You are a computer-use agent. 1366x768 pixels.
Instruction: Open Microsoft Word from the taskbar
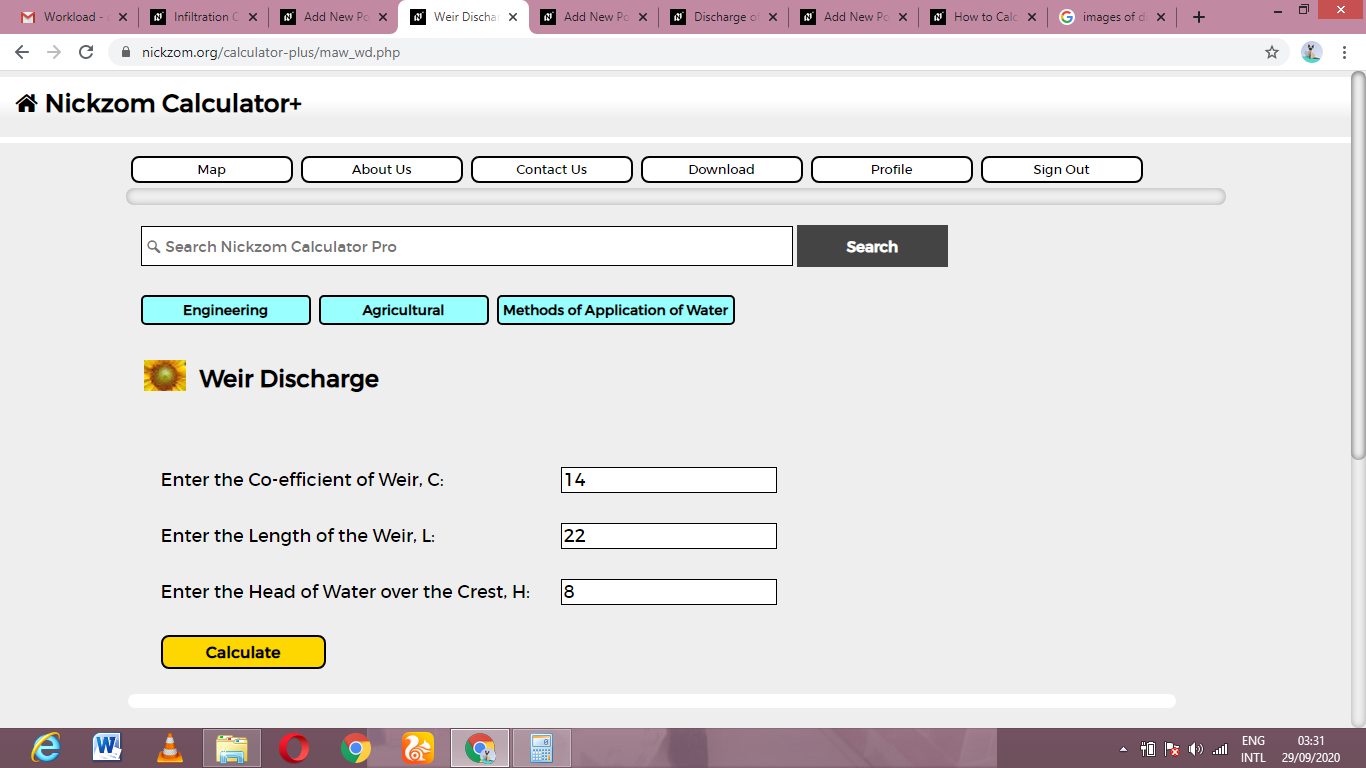click(x=107, y=748)
